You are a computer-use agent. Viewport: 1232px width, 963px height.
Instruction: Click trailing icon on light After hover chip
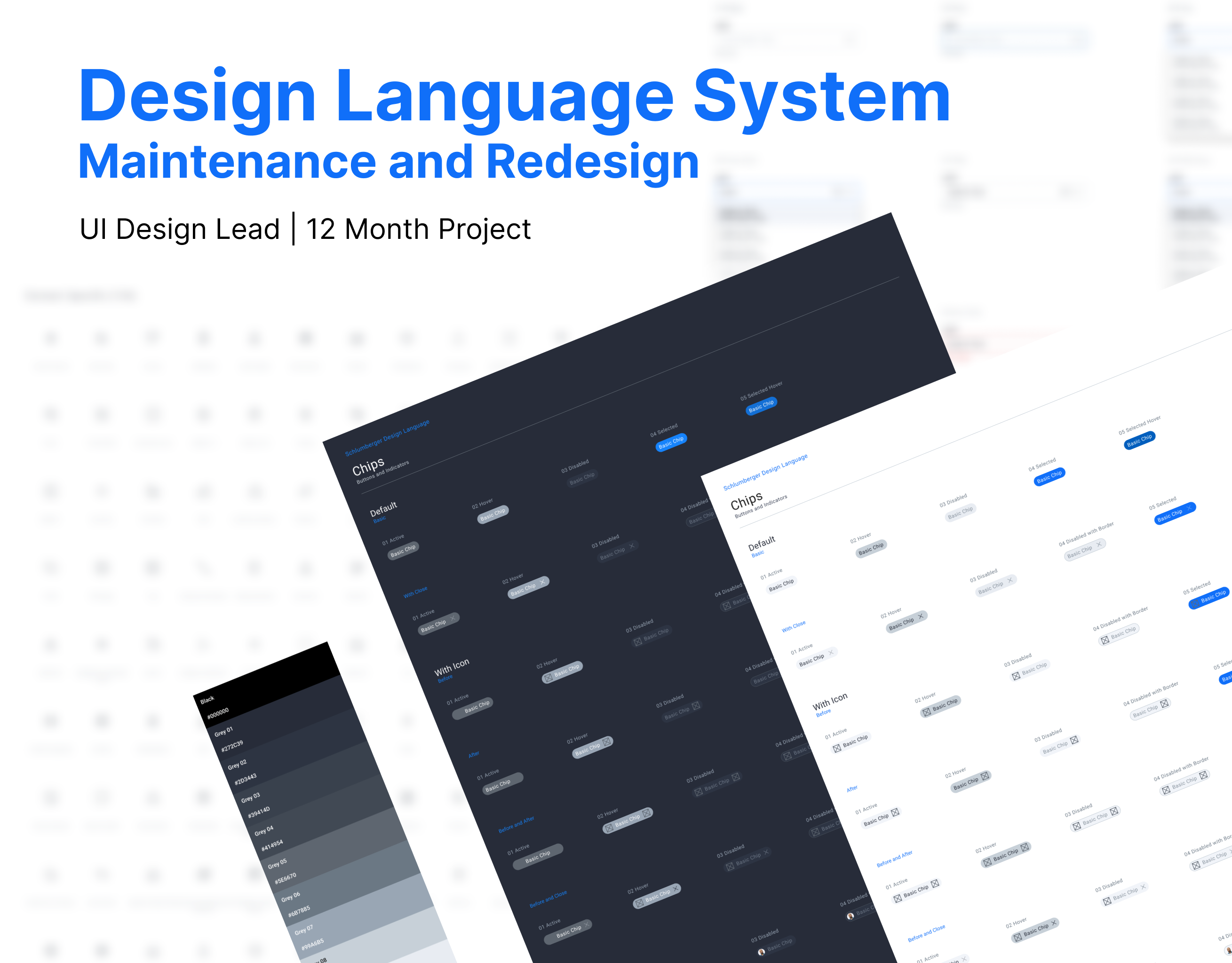pos(985,776)
